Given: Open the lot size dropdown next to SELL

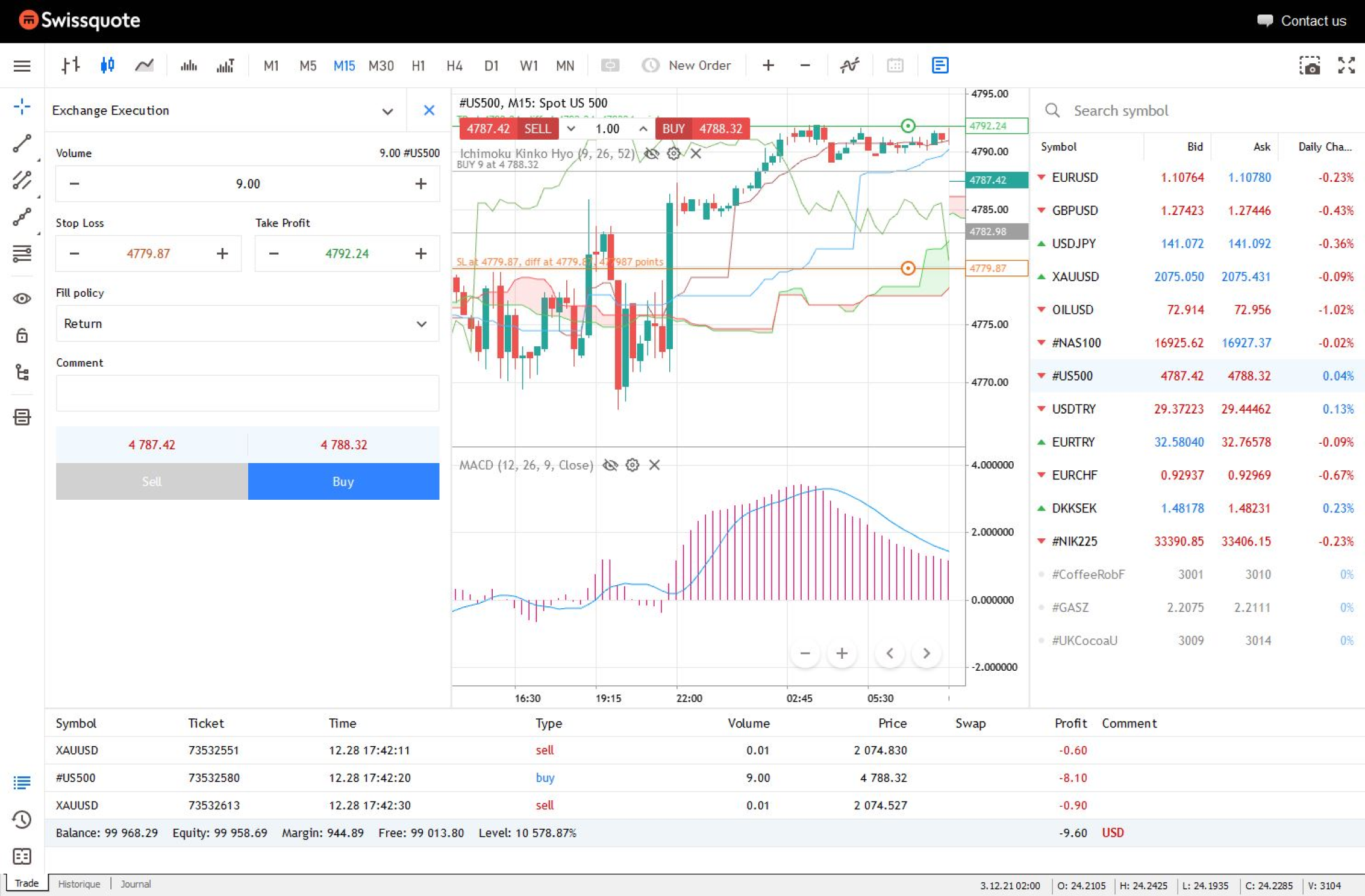Looking at the screenshot, I should (570, 128).
